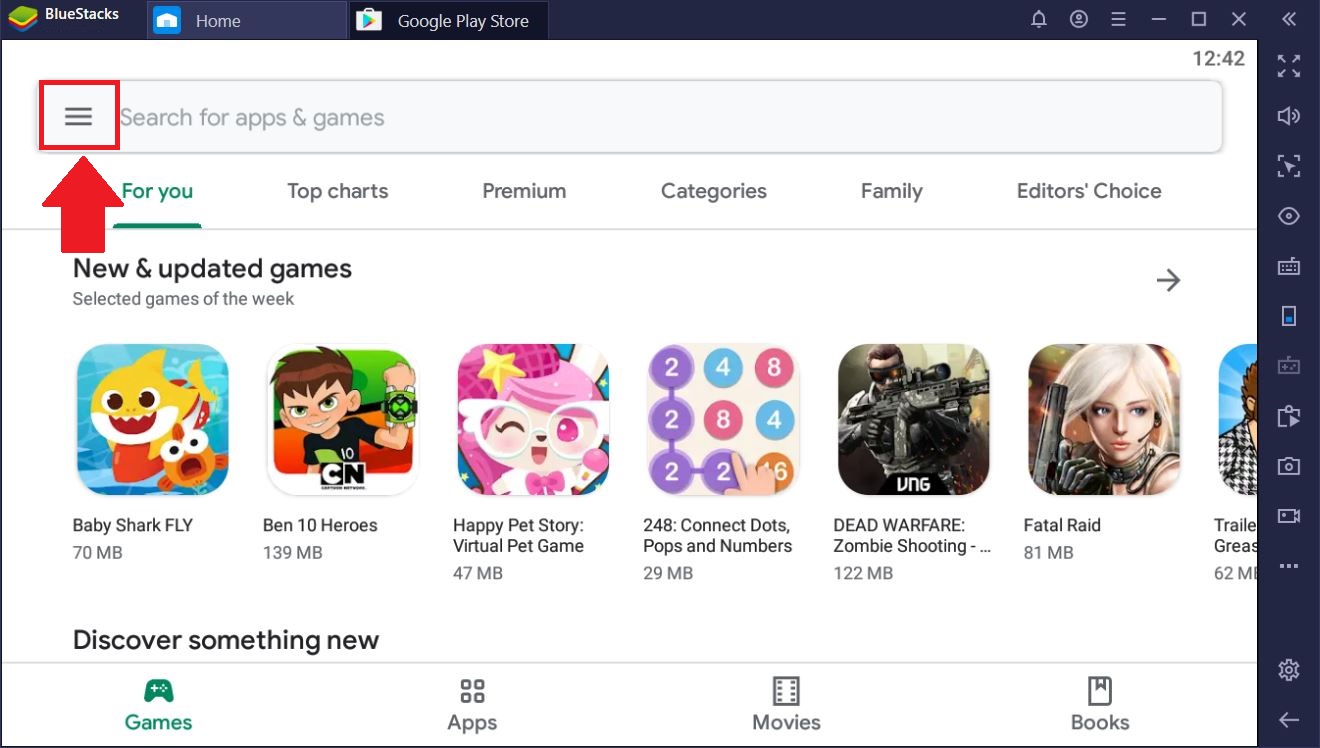Click 248: Connect Dots, Pops and Numbers title
The image size is (1320, 748).
tap(717, 536)
